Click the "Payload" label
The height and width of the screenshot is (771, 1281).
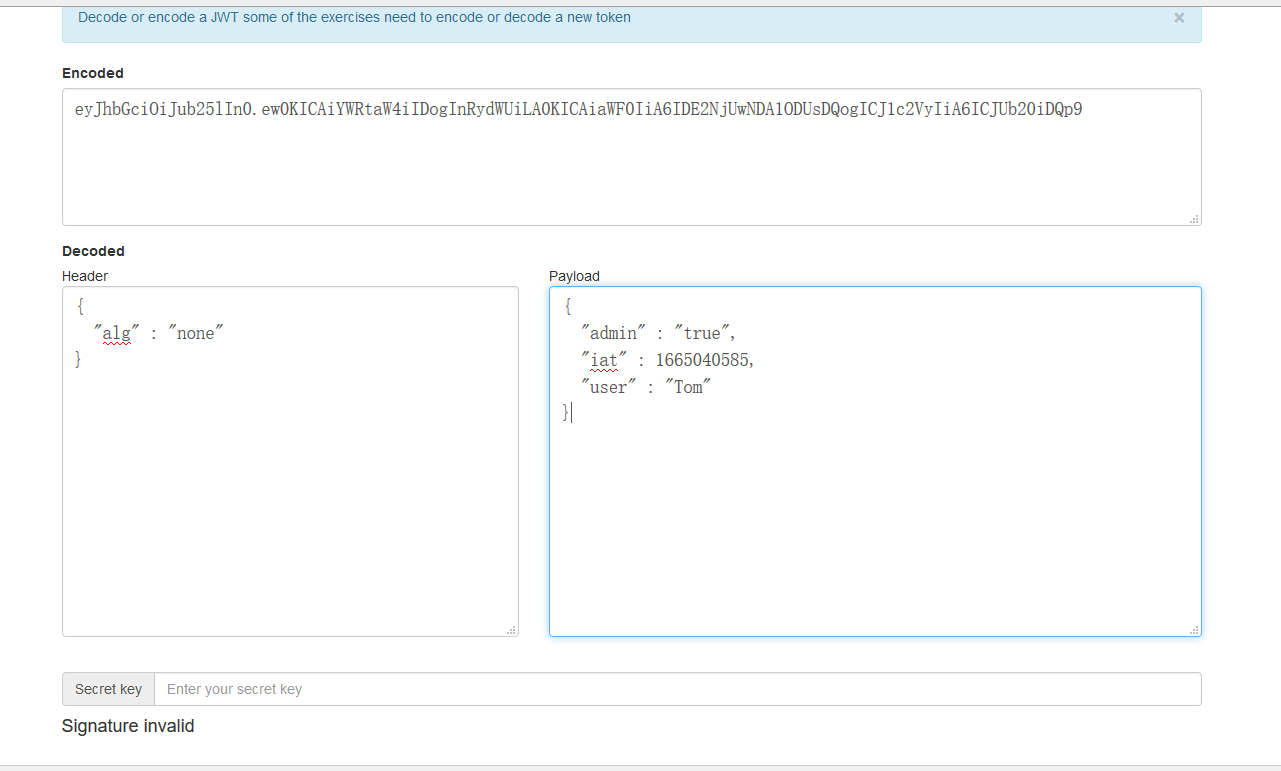point(574,276)
